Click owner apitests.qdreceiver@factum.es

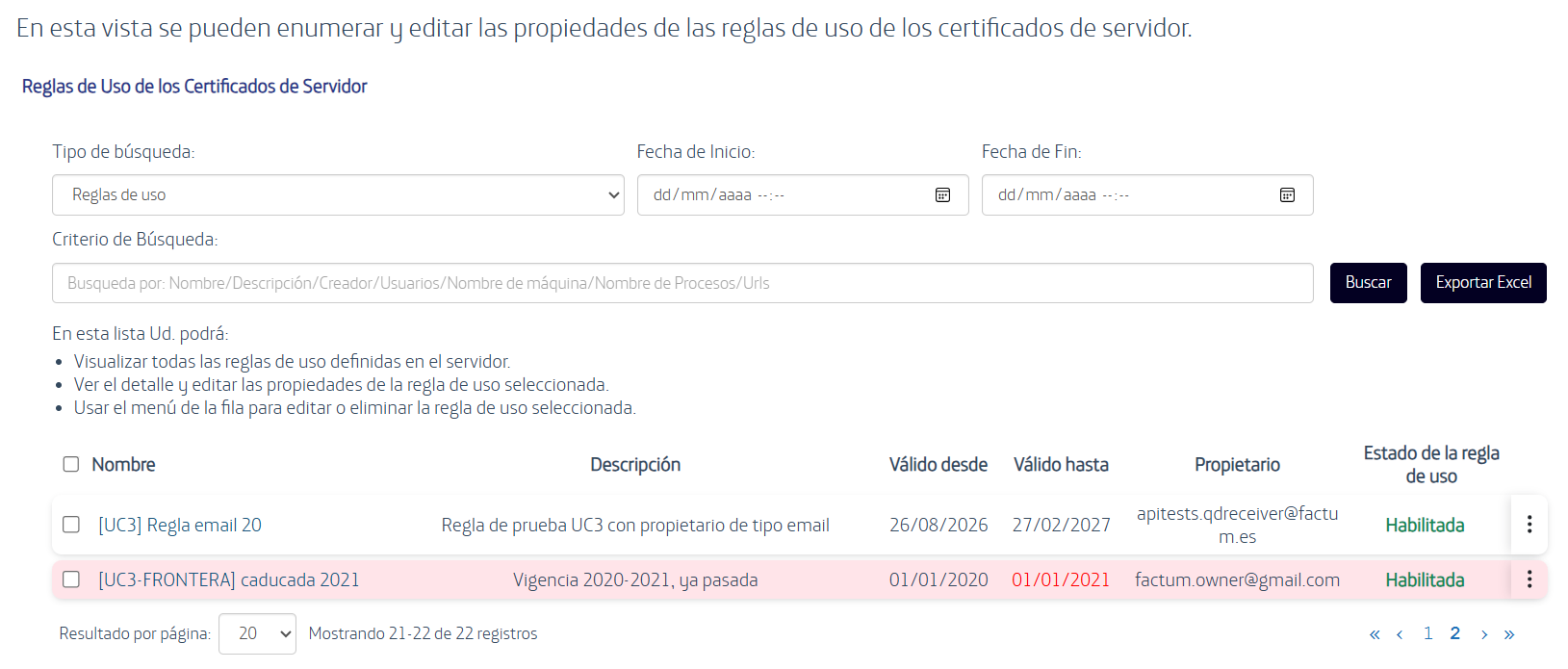coord(1237,525)
